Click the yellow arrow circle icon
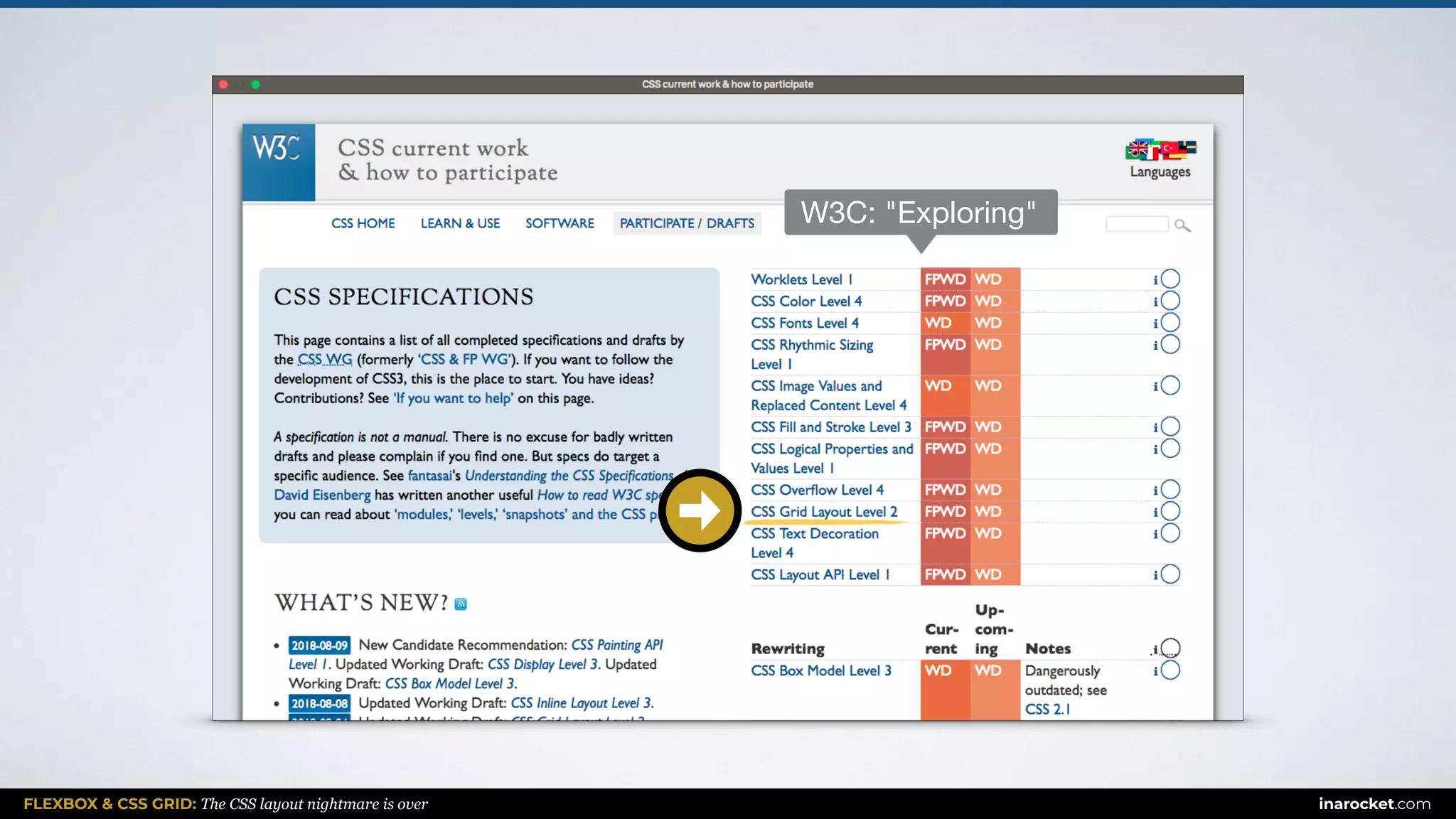This screenshot has height=819, width=1456. [700, 510]
